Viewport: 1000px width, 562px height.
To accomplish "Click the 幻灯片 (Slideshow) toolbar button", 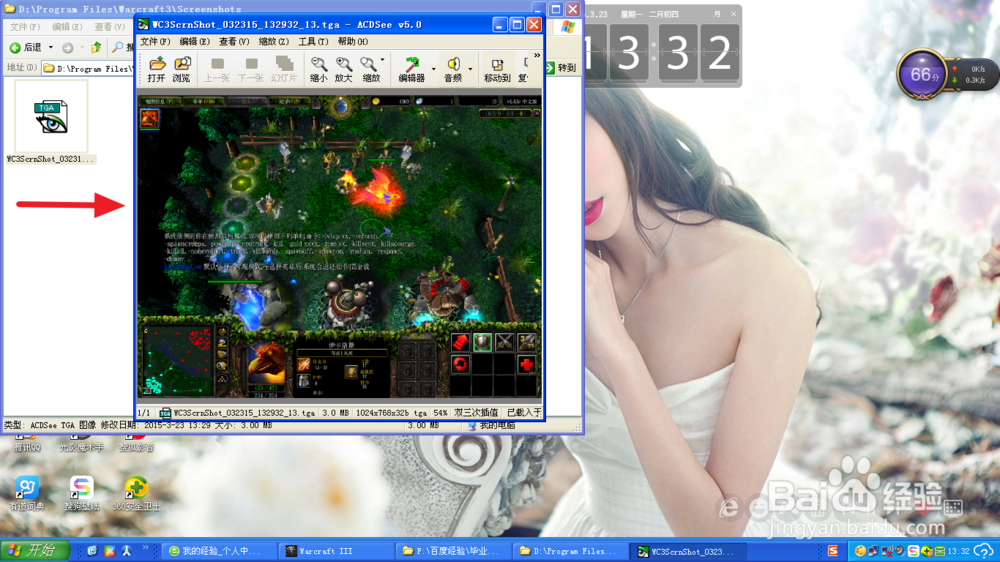I will 284,69.
